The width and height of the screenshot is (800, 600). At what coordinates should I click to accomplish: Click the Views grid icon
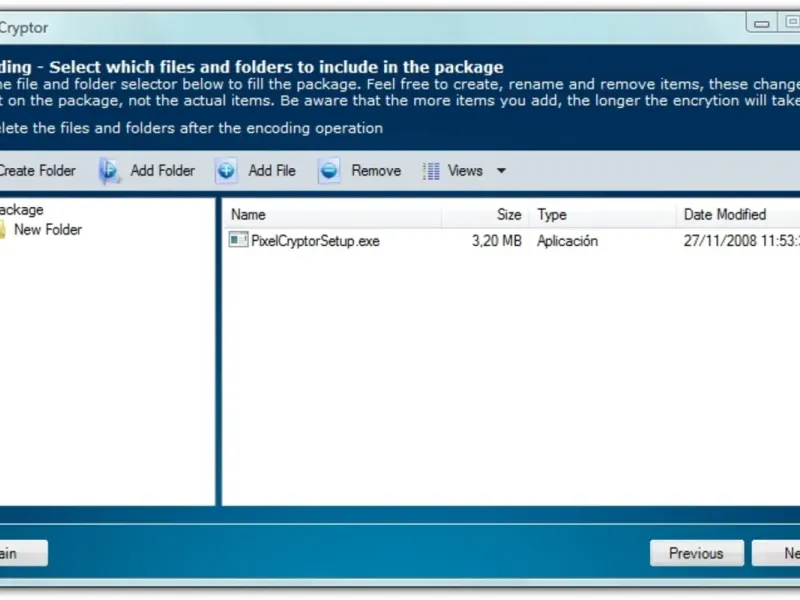click(x=431, y=171)
